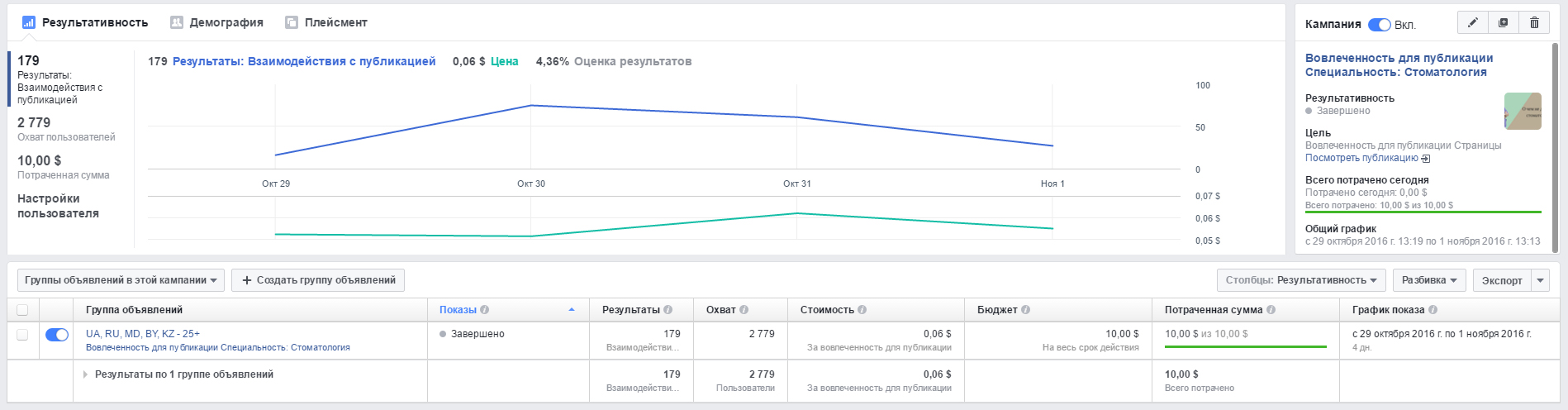Expand Результаты по 1 группе объявлений row
The width and height of the screenshot is (1568, 410).
pyautogui.click(x=85, y=374)
